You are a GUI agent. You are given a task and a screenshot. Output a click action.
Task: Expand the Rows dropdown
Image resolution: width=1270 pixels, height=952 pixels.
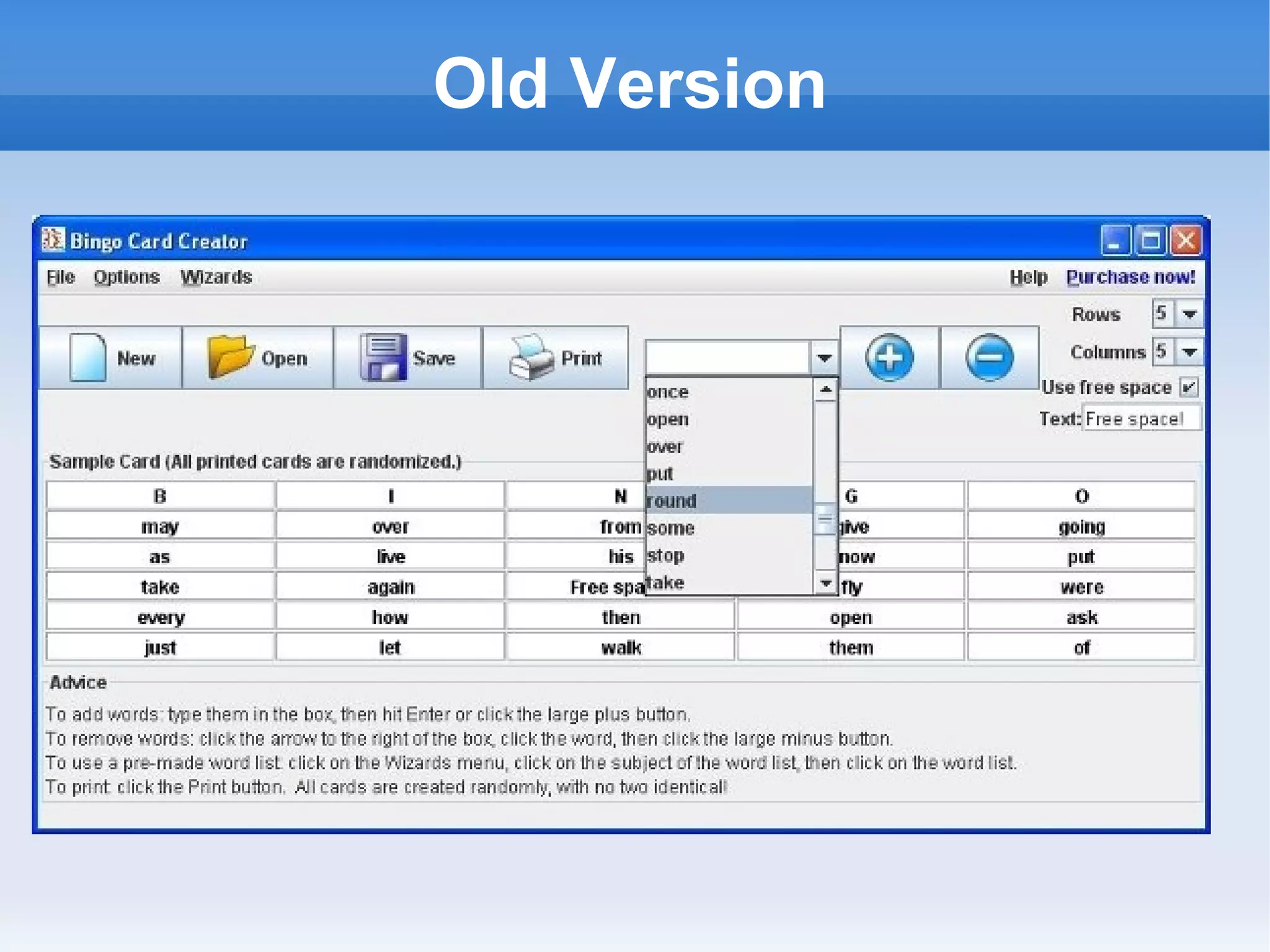coord(1189,314)
